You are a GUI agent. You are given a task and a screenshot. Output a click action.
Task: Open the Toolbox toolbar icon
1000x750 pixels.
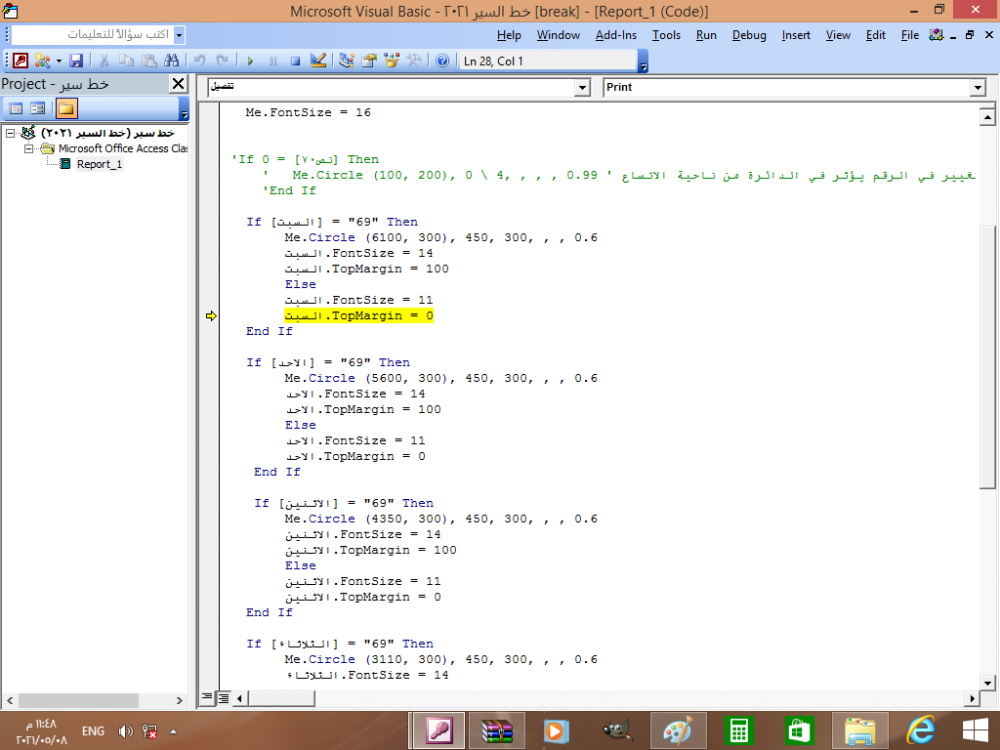pos(414,61)
